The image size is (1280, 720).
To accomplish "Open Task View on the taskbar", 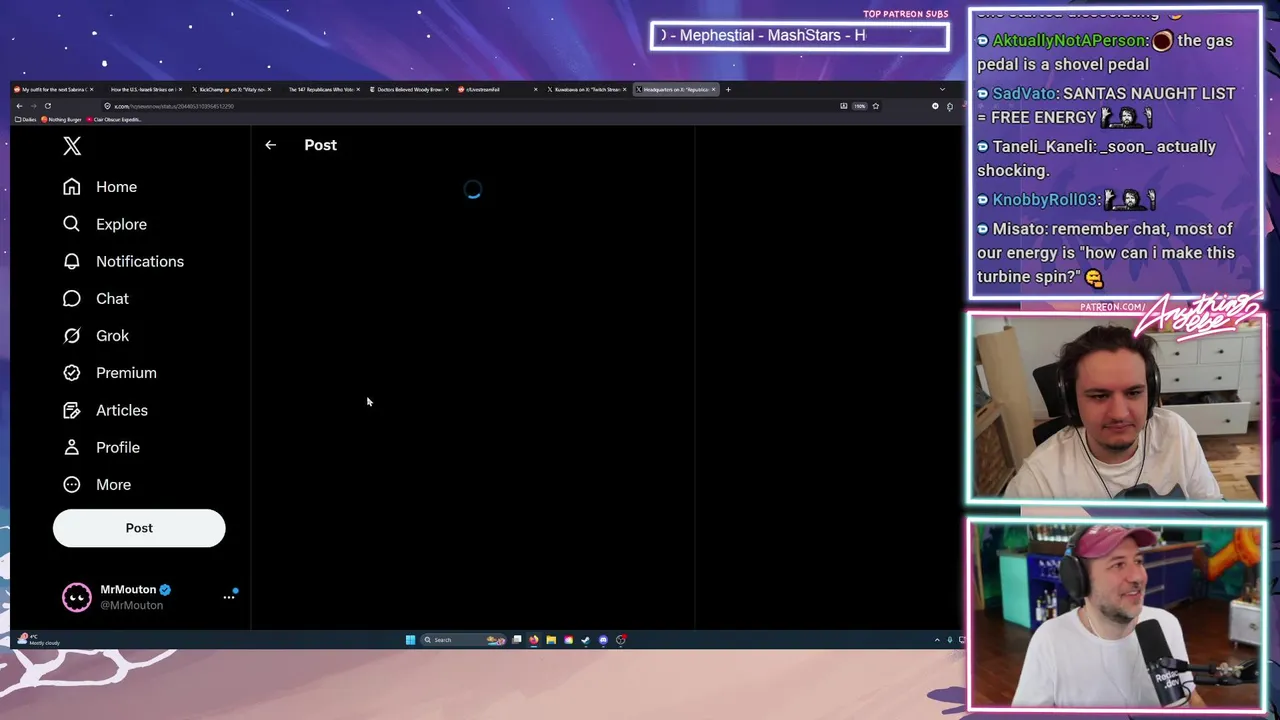I will [x=517, y=640].
